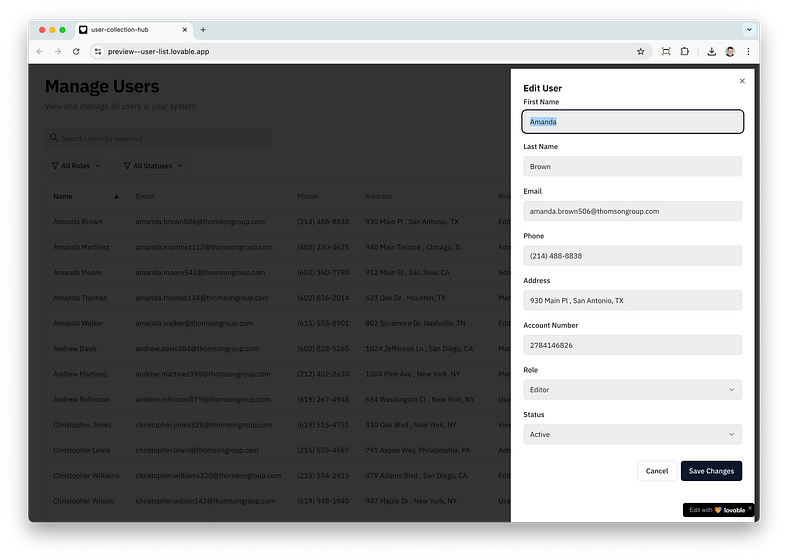This screenshot has height=560, width=788.
Task: Click phone number (408) 230-3625
Action: tap(323, 247)
